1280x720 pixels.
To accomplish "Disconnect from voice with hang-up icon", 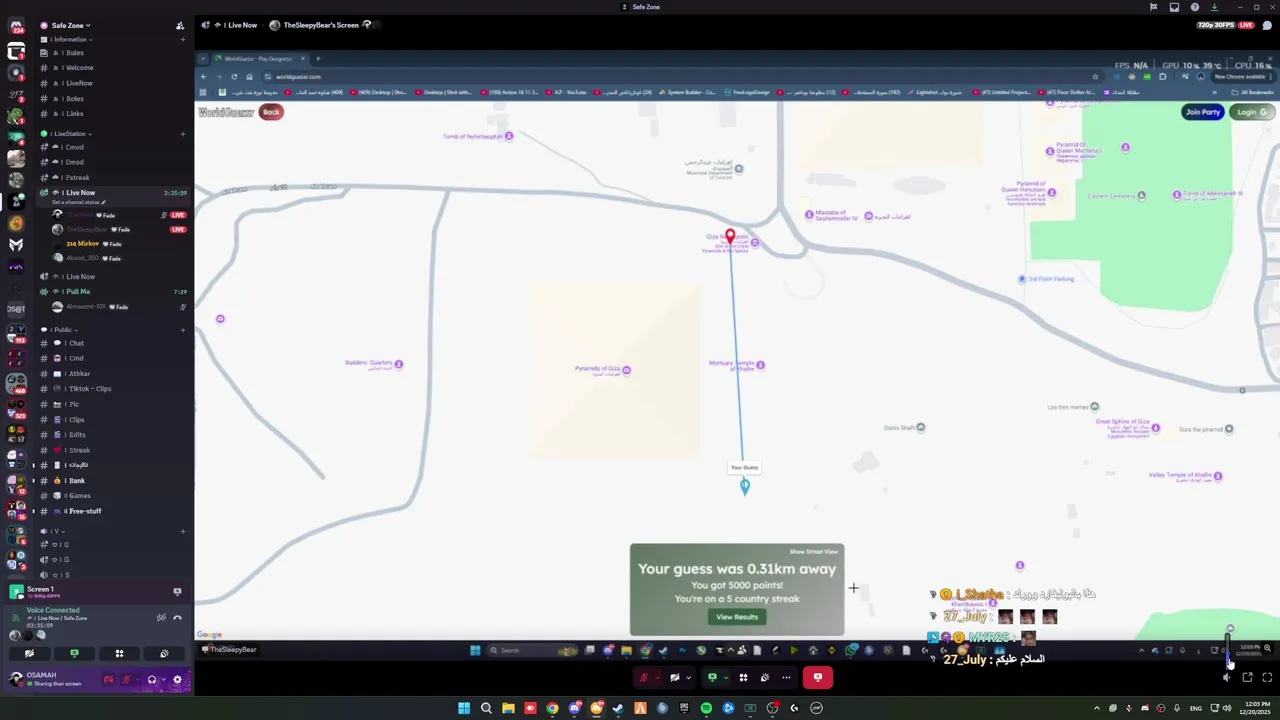I will click(x=177, y=617).
